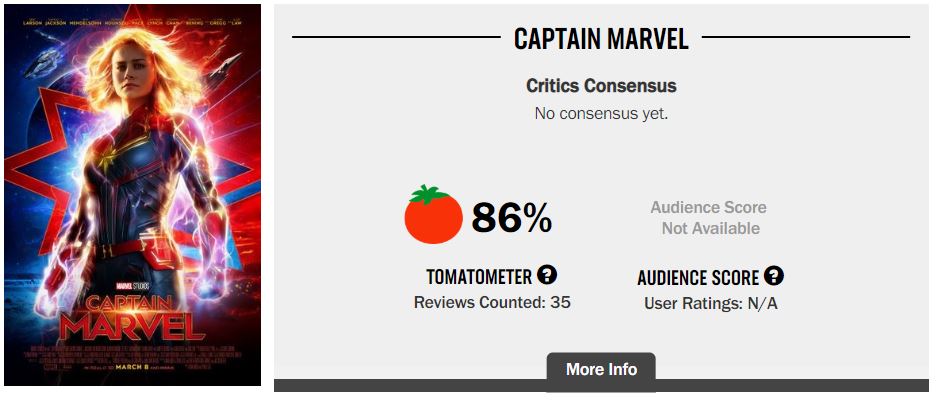Click the cast names atop the poster
This screenshot has height=415, width=944.
tap(132, 22)
